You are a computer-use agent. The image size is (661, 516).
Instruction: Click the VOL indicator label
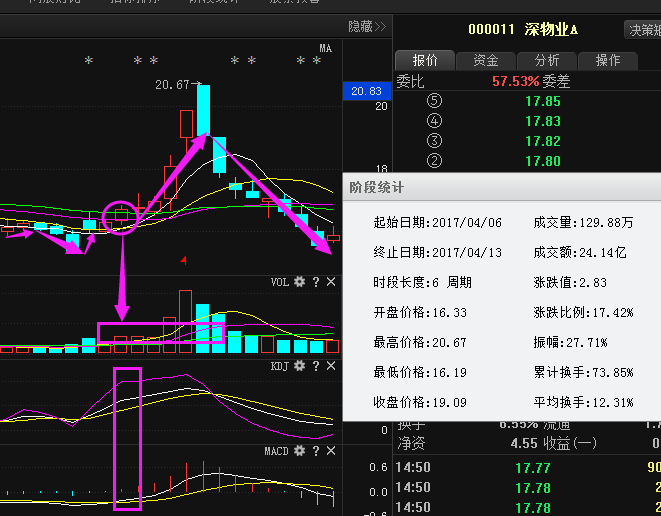(x=280, y=282)
